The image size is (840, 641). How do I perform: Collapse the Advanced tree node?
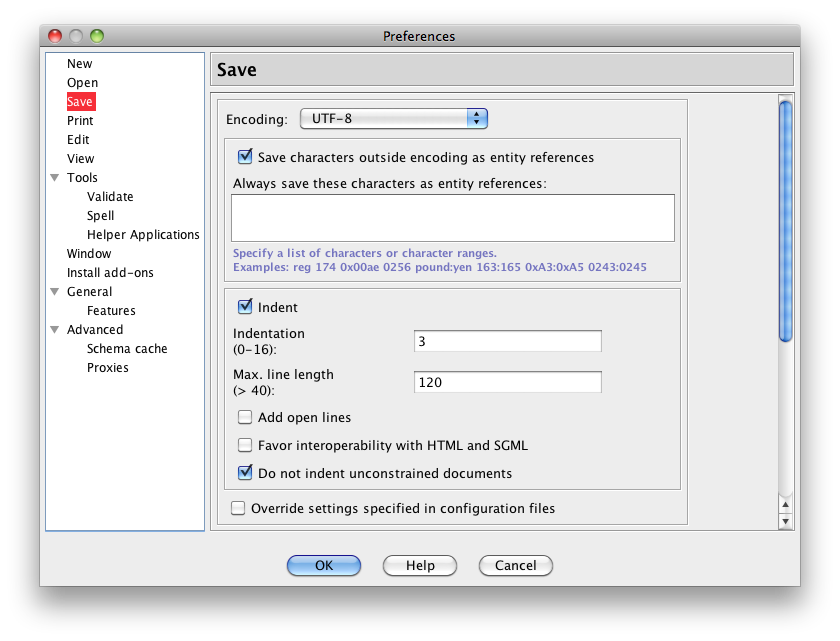tap(55, 329)
